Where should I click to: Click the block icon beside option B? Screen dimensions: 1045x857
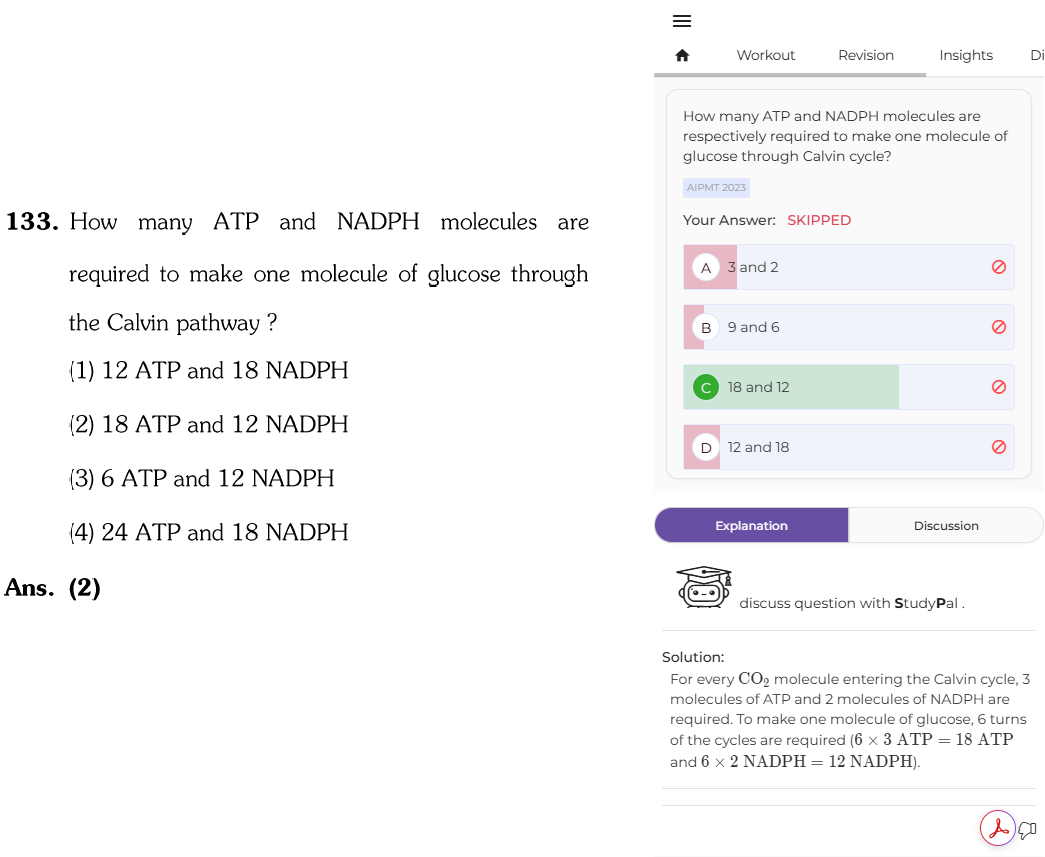coord(998,327)
